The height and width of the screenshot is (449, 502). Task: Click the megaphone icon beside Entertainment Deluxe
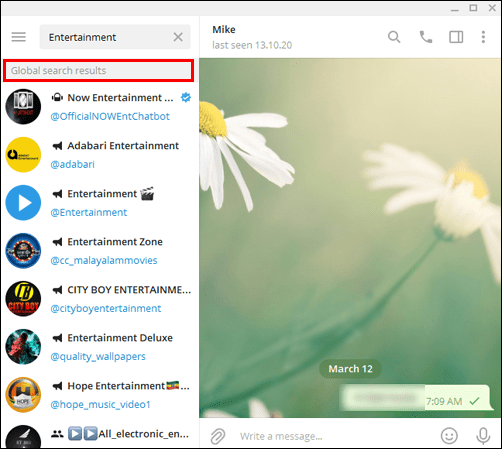point(57,338)
